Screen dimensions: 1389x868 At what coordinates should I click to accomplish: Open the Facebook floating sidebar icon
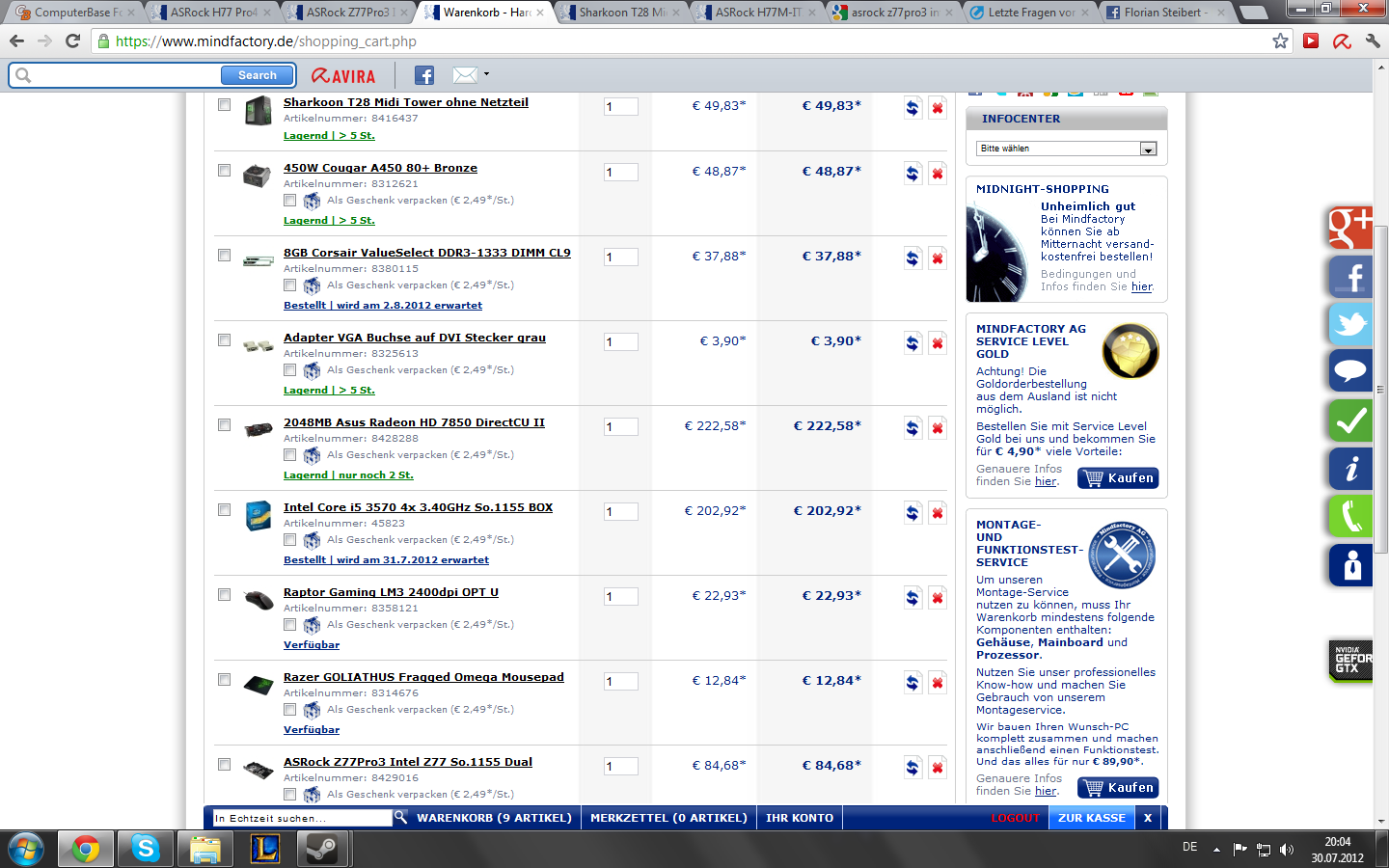pyautogui.click(x=1350, y=277)
